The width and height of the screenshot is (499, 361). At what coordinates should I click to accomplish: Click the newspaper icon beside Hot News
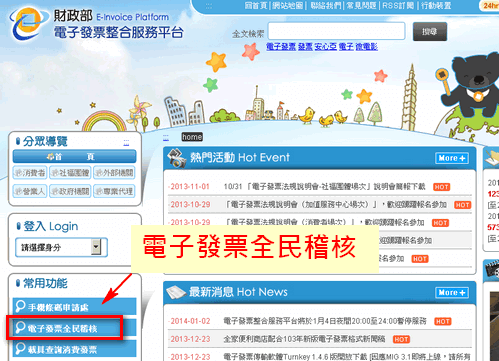176,292
